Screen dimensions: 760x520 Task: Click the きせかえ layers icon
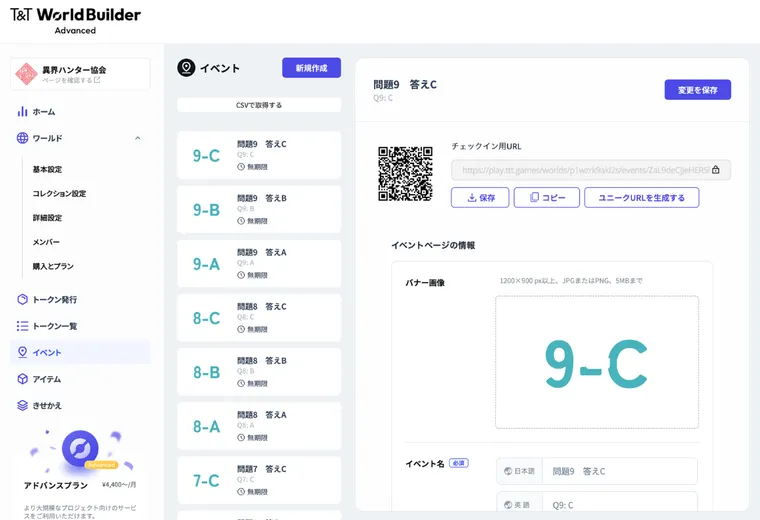[x=22, y=405]
